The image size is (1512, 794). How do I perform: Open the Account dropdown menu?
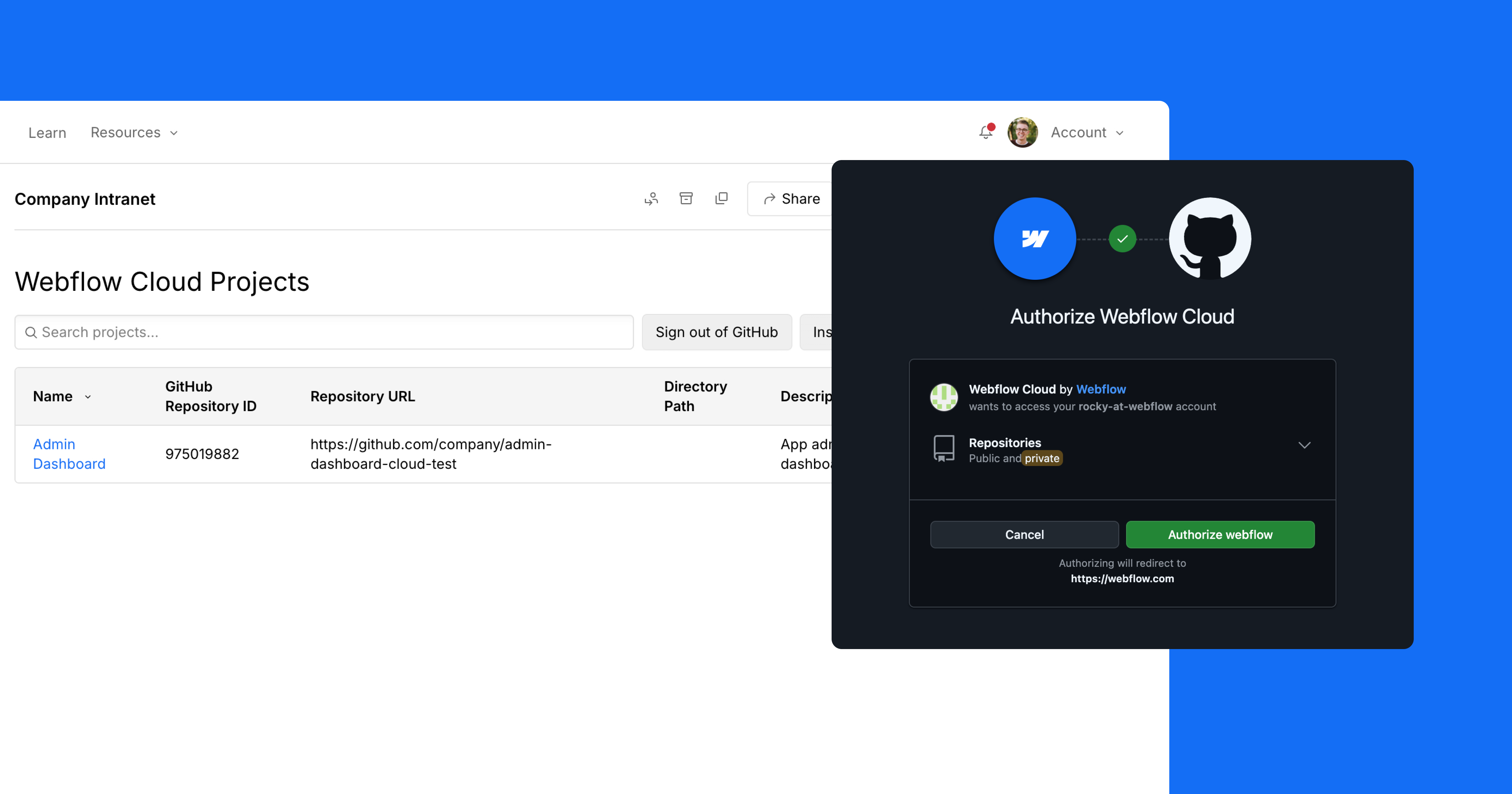[x=1087, y=133]
